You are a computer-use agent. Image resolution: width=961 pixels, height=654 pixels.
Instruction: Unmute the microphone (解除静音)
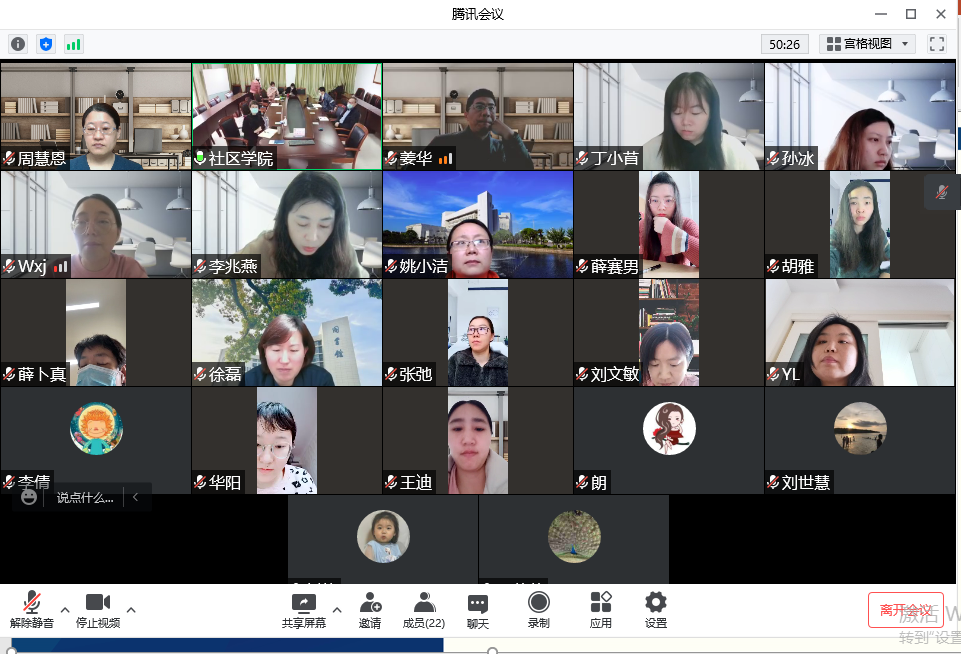pyautogui.click(x=32, y=608)
